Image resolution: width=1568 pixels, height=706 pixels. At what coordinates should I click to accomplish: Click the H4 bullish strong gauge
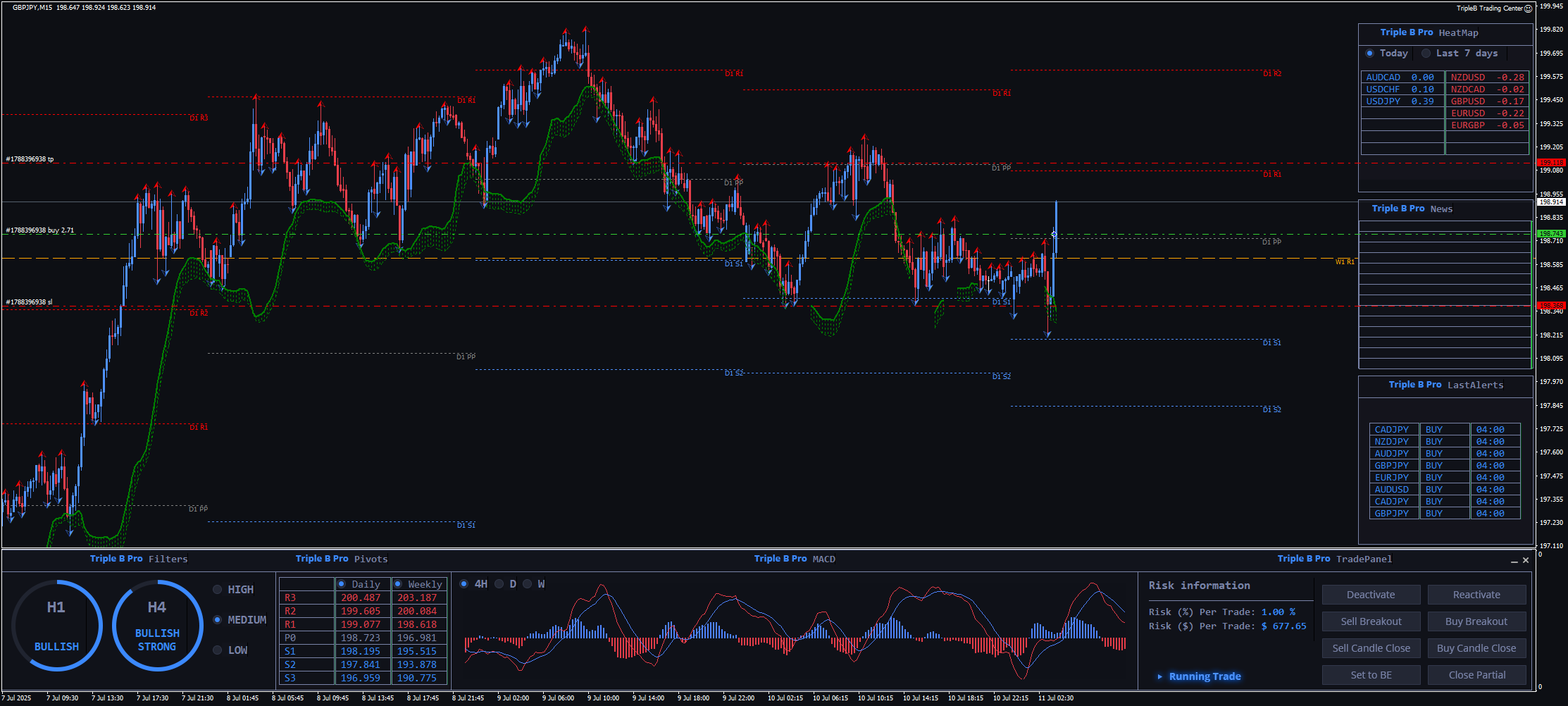click(157, 625)
